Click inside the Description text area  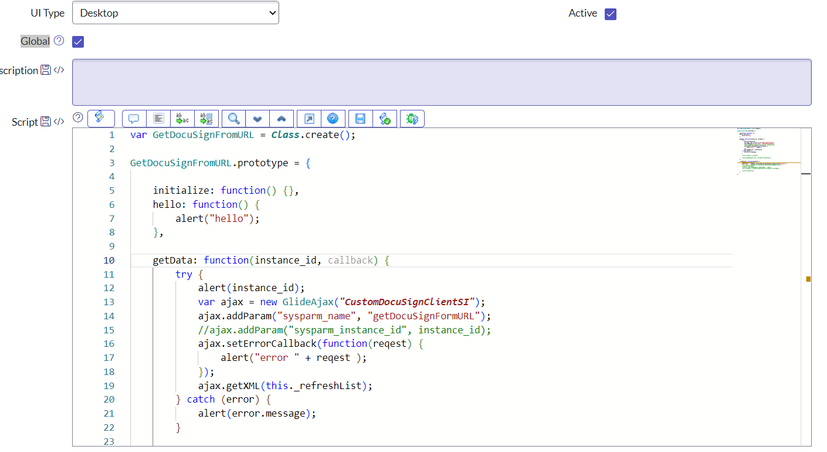(x=441, y=82)
